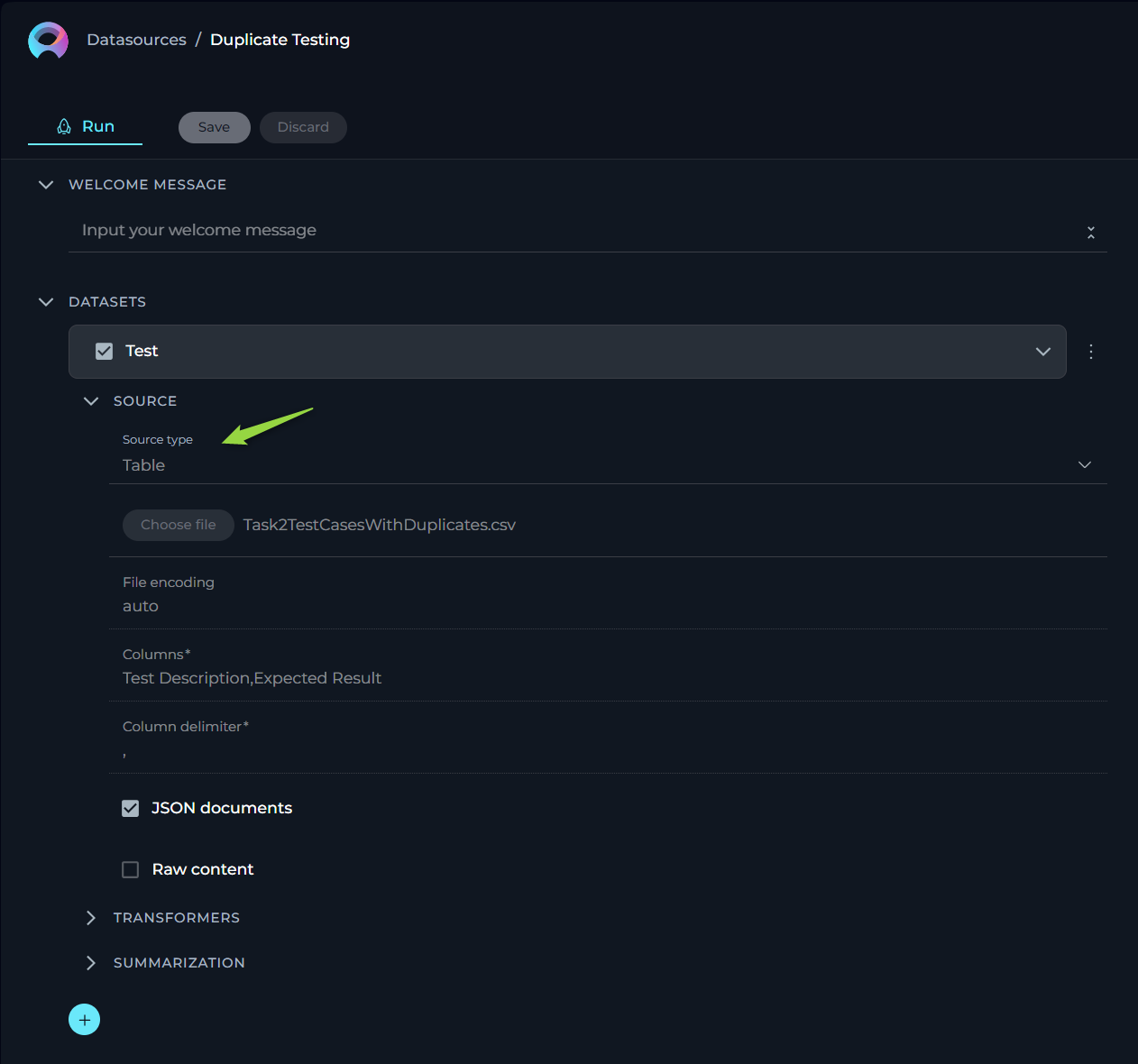Click the Save button
Screen dimensions: 1138x1064
click(x=215, y=127)
